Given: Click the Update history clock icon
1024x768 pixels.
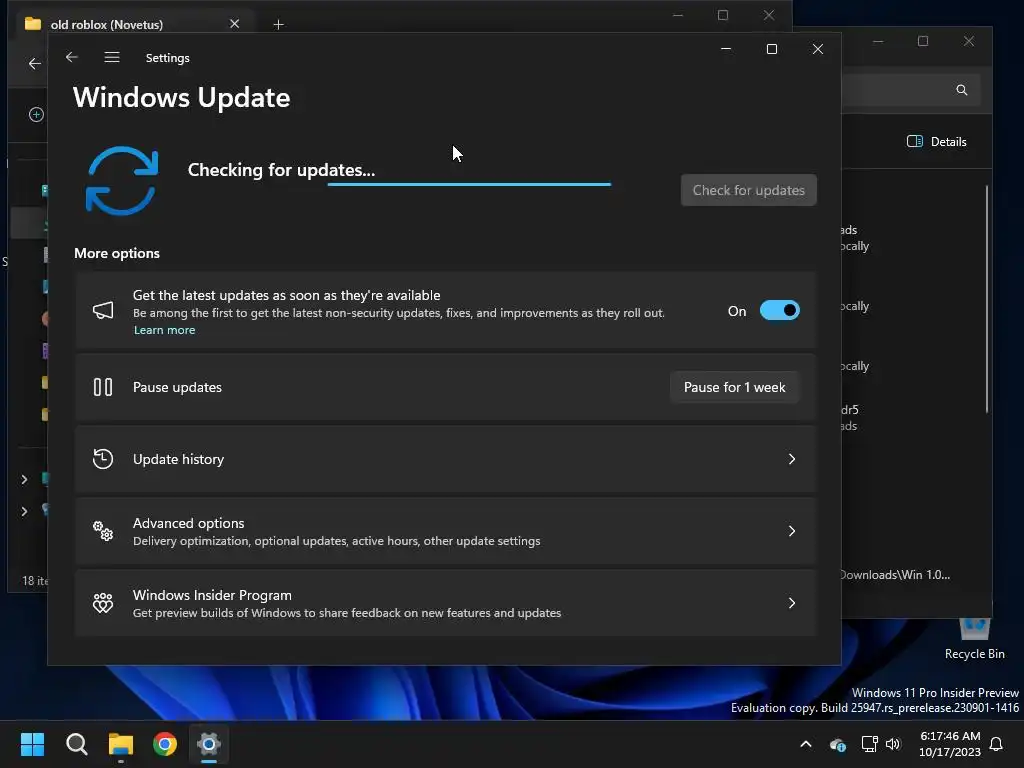Looking at the screenshot, I should [103, 459].
